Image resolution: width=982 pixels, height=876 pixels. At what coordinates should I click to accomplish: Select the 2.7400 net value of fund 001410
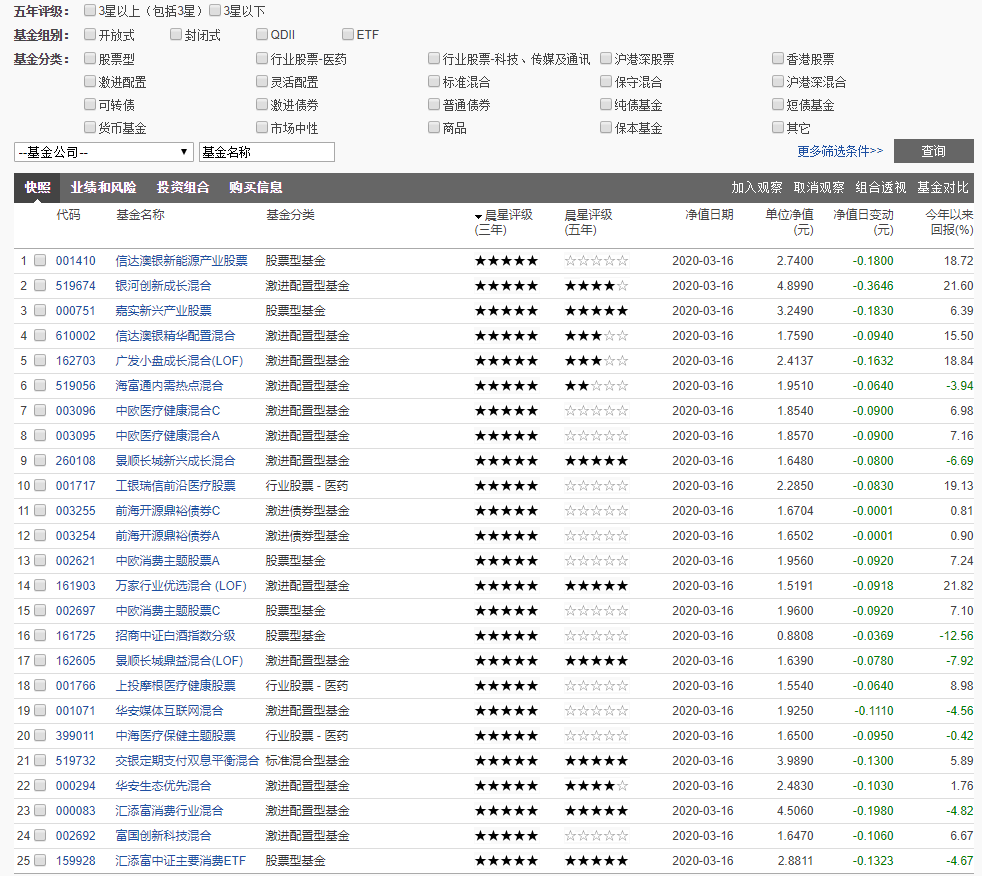point(795,260)
